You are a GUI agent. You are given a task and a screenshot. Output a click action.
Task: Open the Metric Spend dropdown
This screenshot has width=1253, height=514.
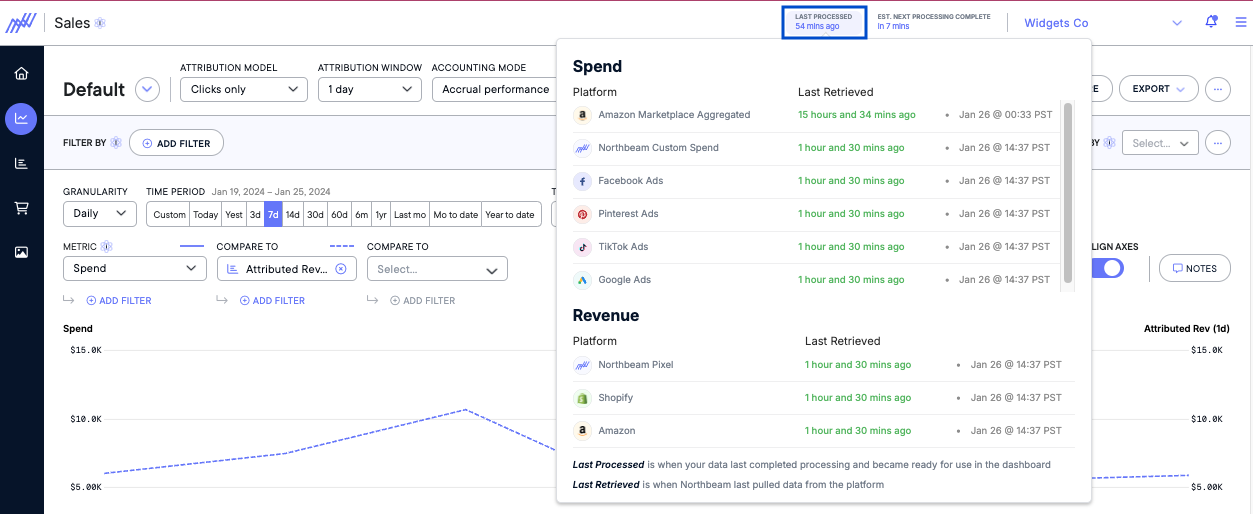pyautogui.click(x=134, y=268)
